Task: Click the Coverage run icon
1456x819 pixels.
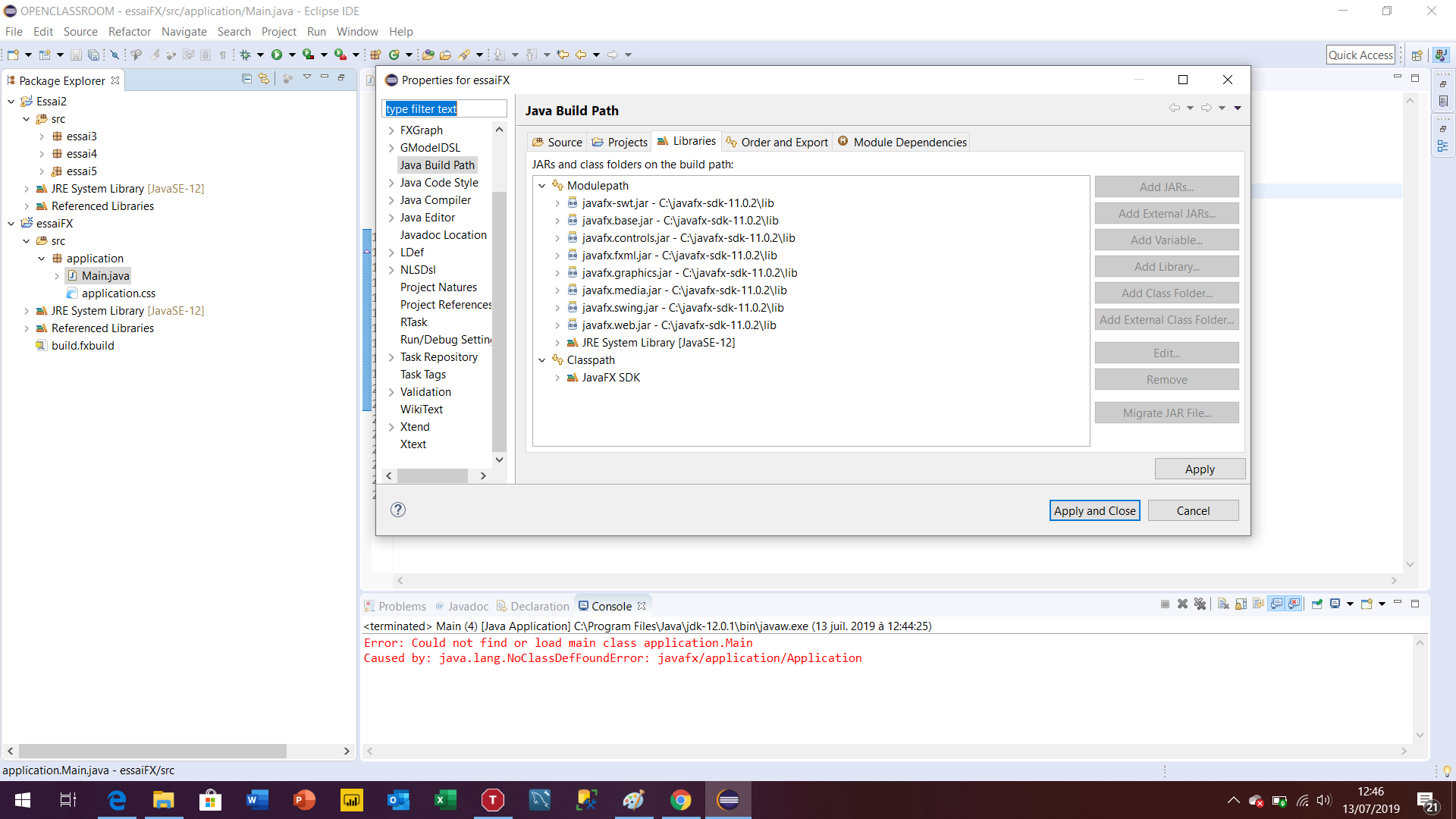Action: [308, 55]
